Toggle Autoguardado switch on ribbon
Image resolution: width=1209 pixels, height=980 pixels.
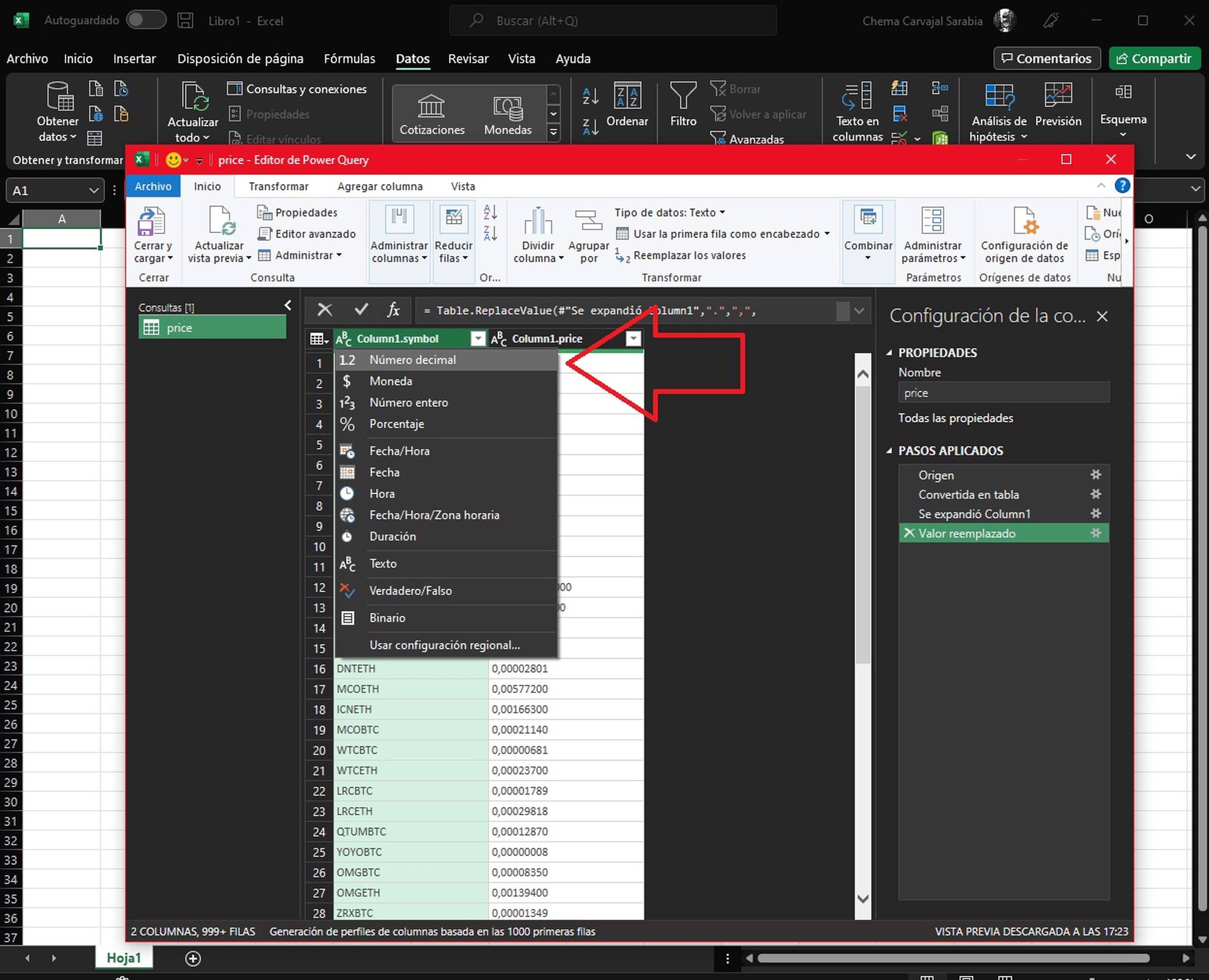pyautogui.click(x=148, y=19)
